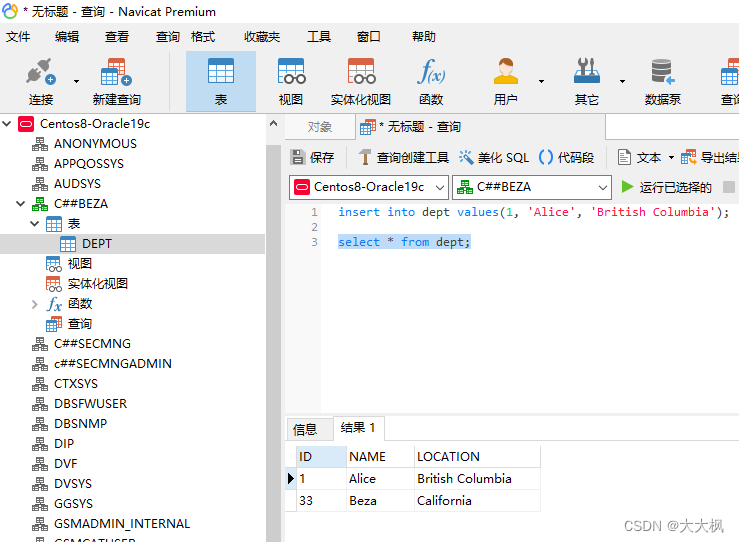The height and width of the screenshot is (542, 739).
Task: Click the gray stop button beside run
Action: tap(729, 187)
